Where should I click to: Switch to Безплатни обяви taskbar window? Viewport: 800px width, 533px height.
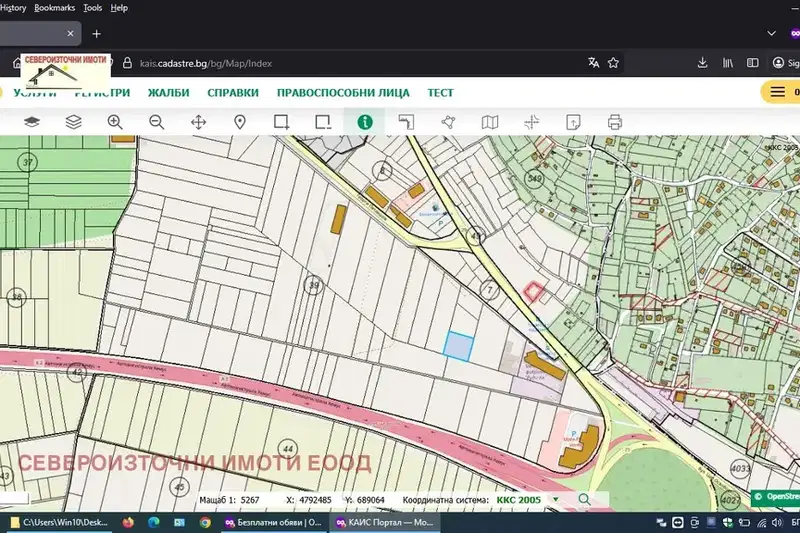click(x=274, y=522)
